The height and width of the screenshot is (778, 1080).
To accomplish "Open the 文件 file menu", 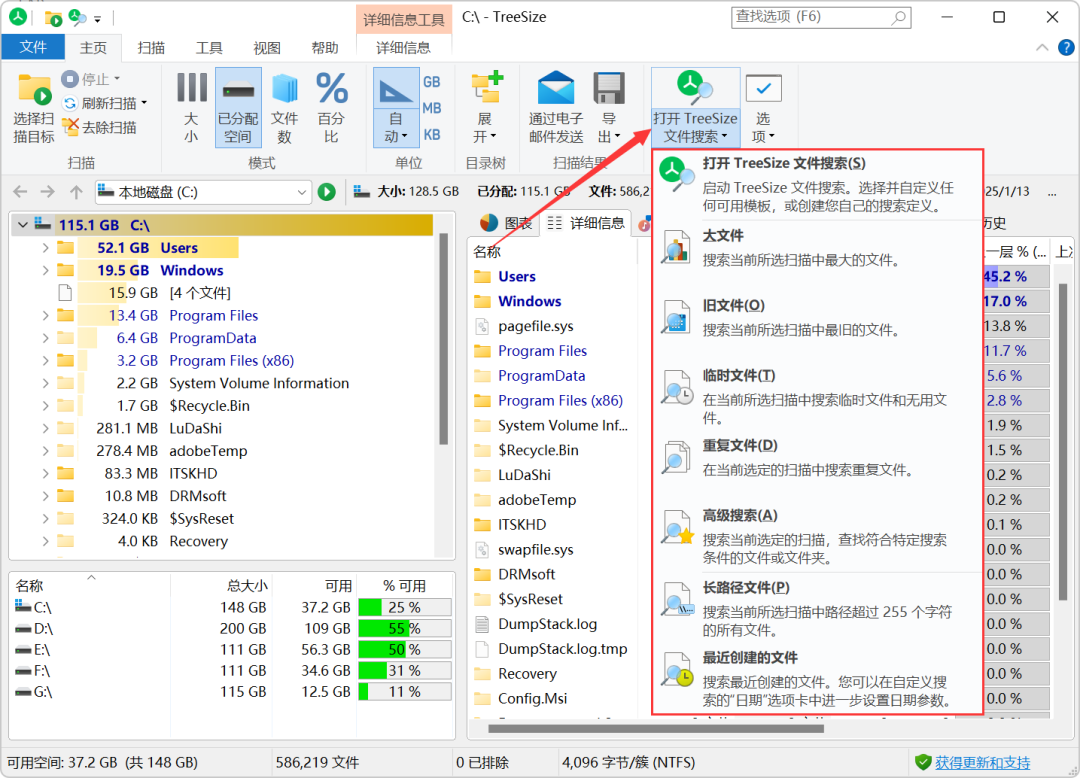I will (x=33, y=47).
